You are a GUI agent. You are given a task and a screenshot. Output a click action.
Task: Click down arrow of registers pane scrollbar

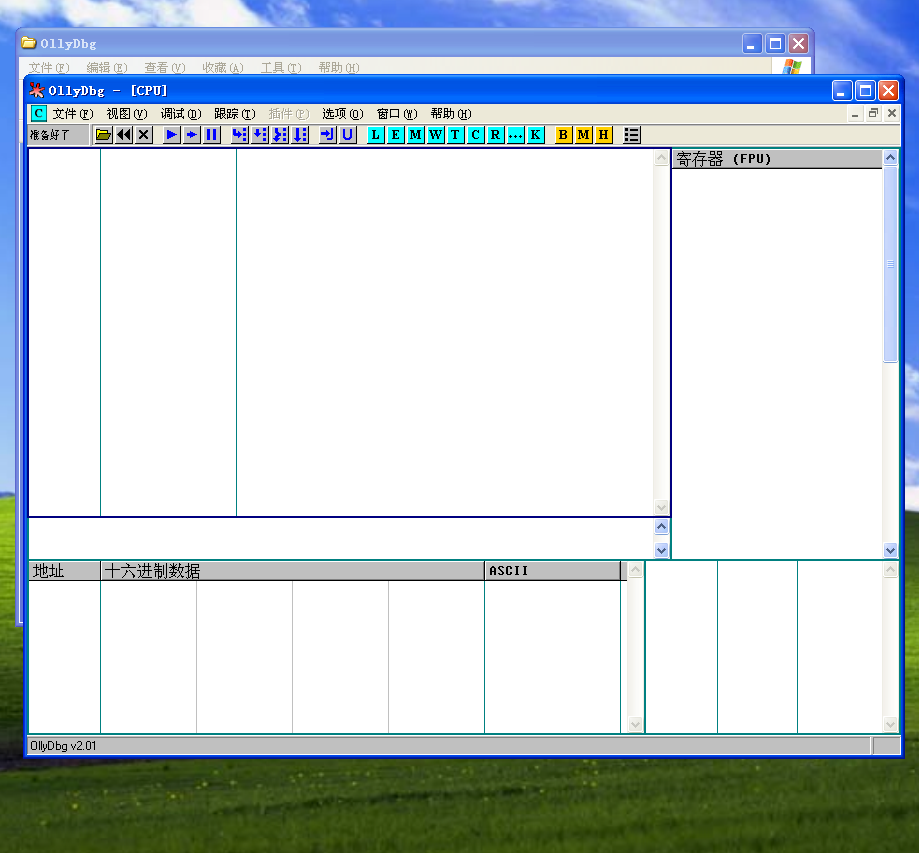tap(891, 550)
